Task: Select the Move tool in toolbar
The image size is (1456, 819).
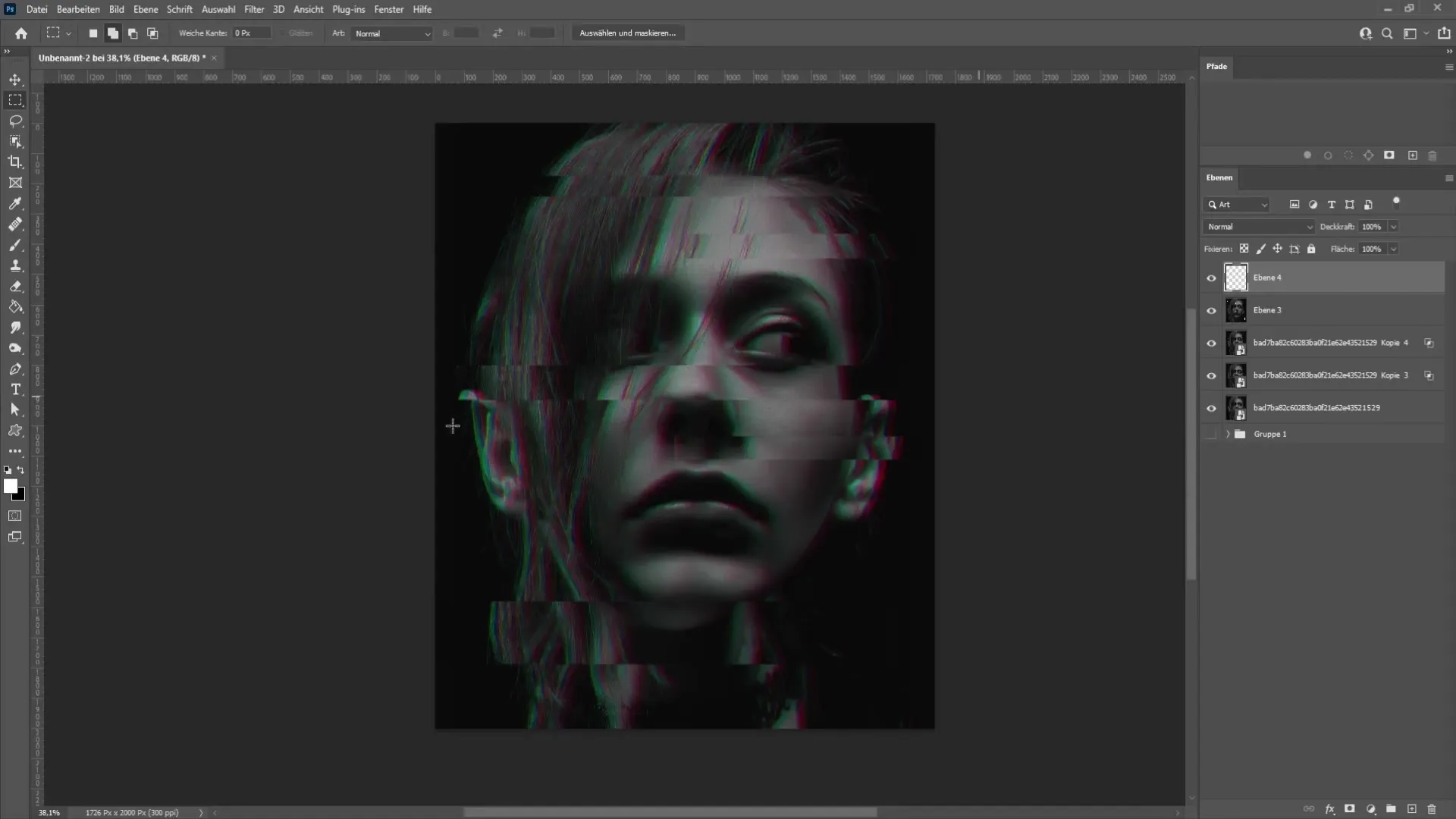Action: coord(15,79)
